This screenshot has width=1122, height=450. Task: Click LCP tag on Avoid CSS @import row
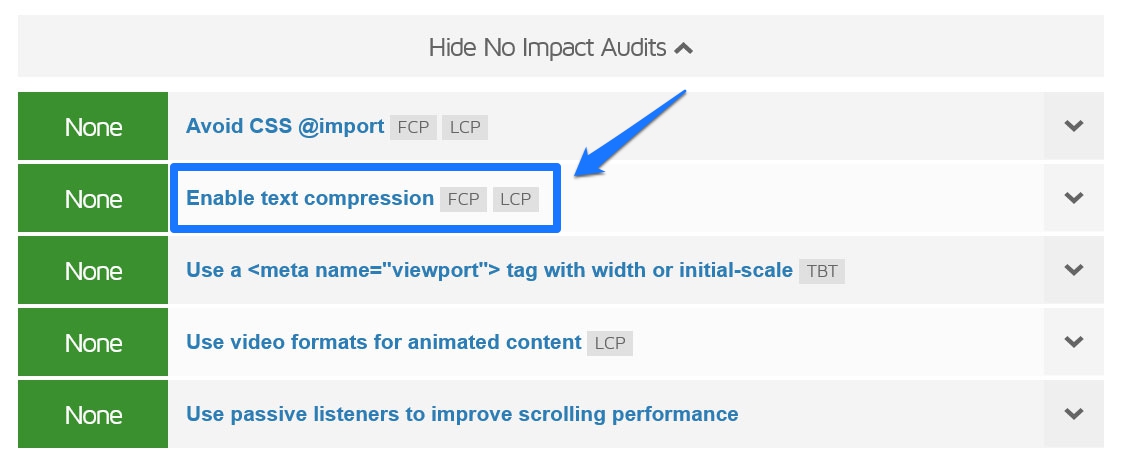coord(465,127)
